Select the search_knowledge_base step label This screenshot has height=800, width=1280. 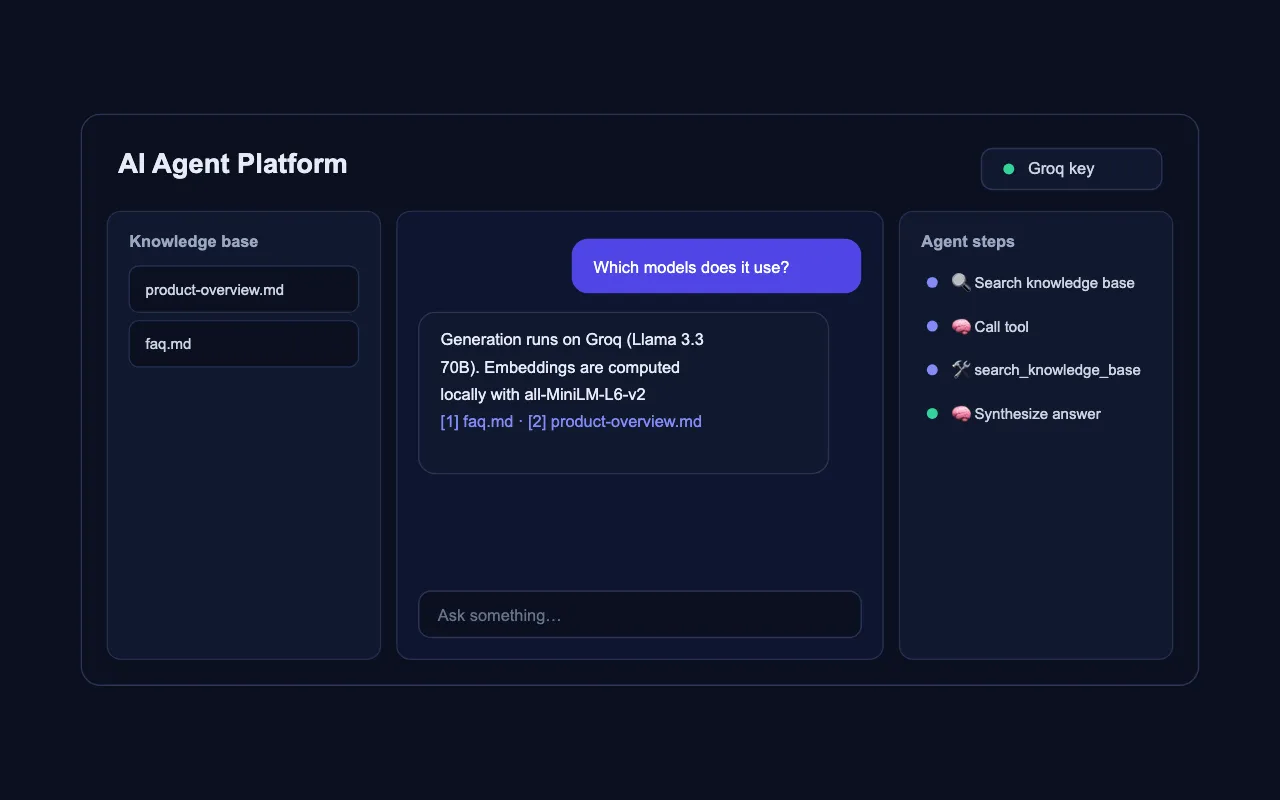coord(1057,370)
